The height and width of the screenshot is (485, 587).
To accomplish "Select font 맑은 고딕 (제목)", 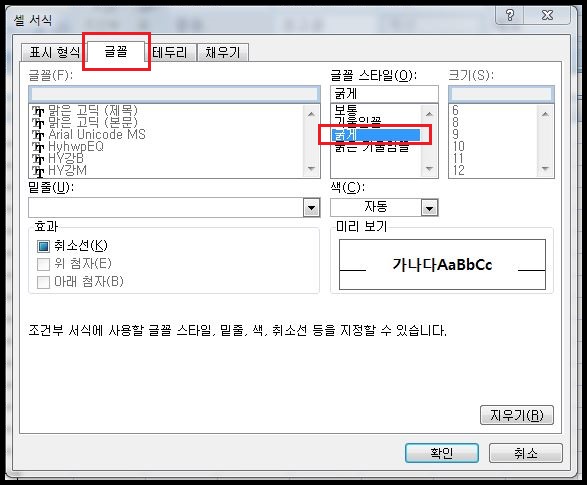I will coord(92,110).
